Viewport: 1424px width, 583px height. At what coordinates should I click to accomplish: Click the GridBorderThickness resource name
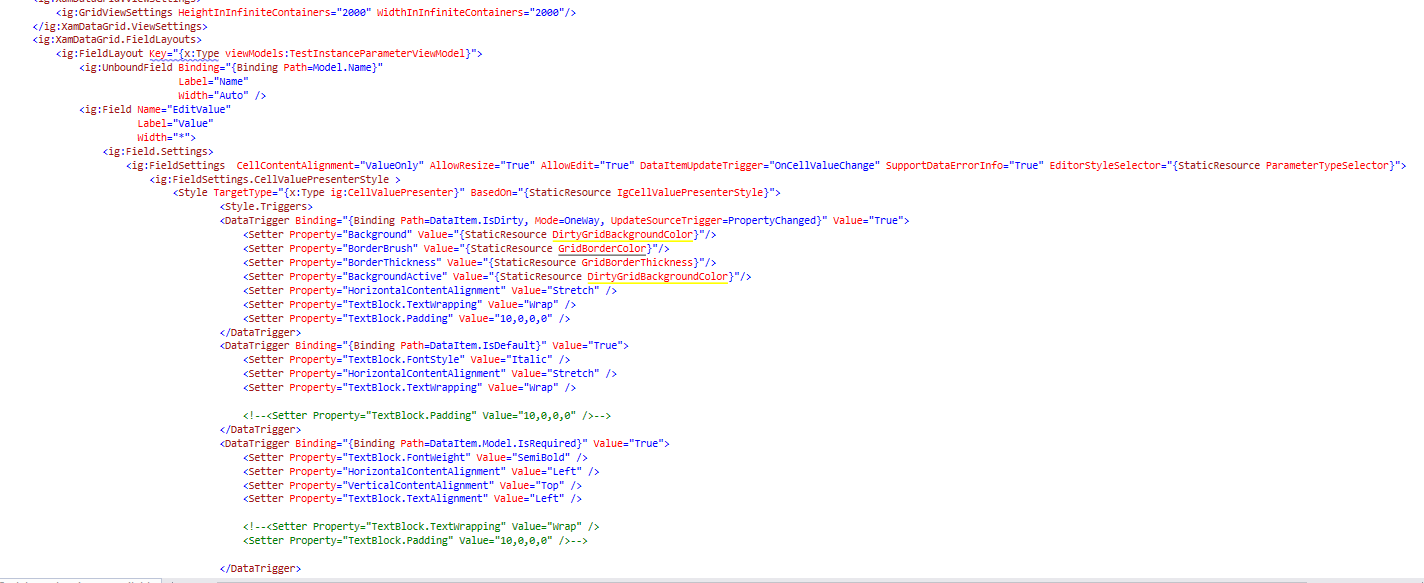pyautogui.click(x=638, y=262)
